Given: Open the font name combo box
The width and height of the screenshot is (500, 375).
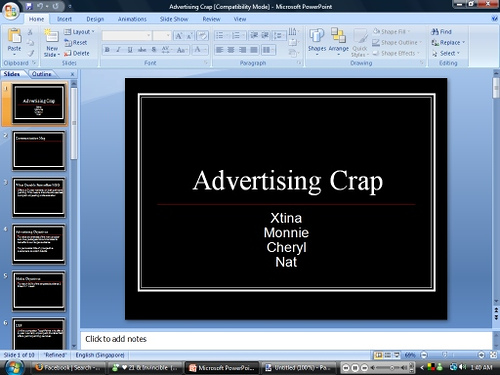Looking at the screenshot, I should 126,36.
